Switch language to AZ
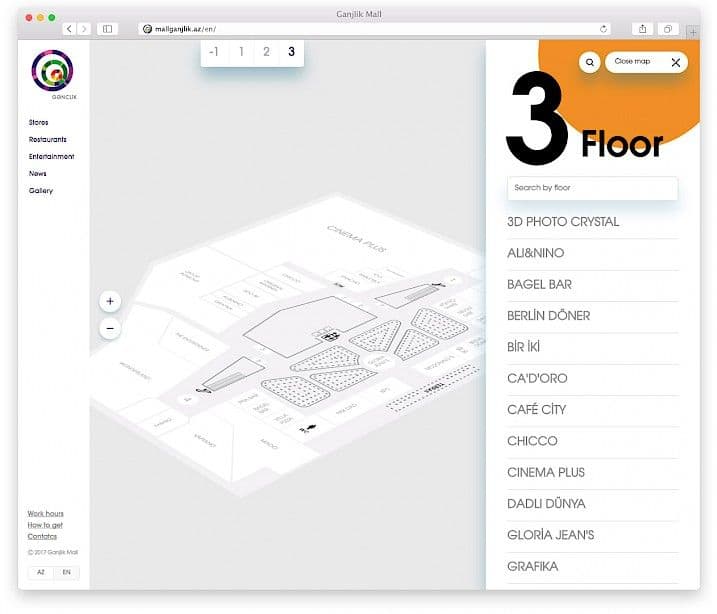The height and width of the screenshot is (614, 717). 41,572
